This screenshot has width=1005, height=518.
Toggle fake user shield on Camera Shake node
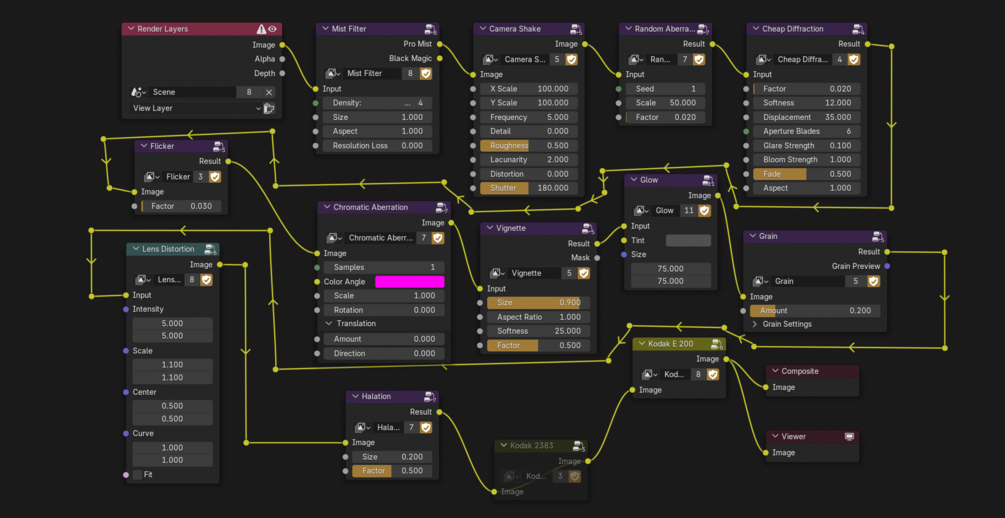pos(571,59)
